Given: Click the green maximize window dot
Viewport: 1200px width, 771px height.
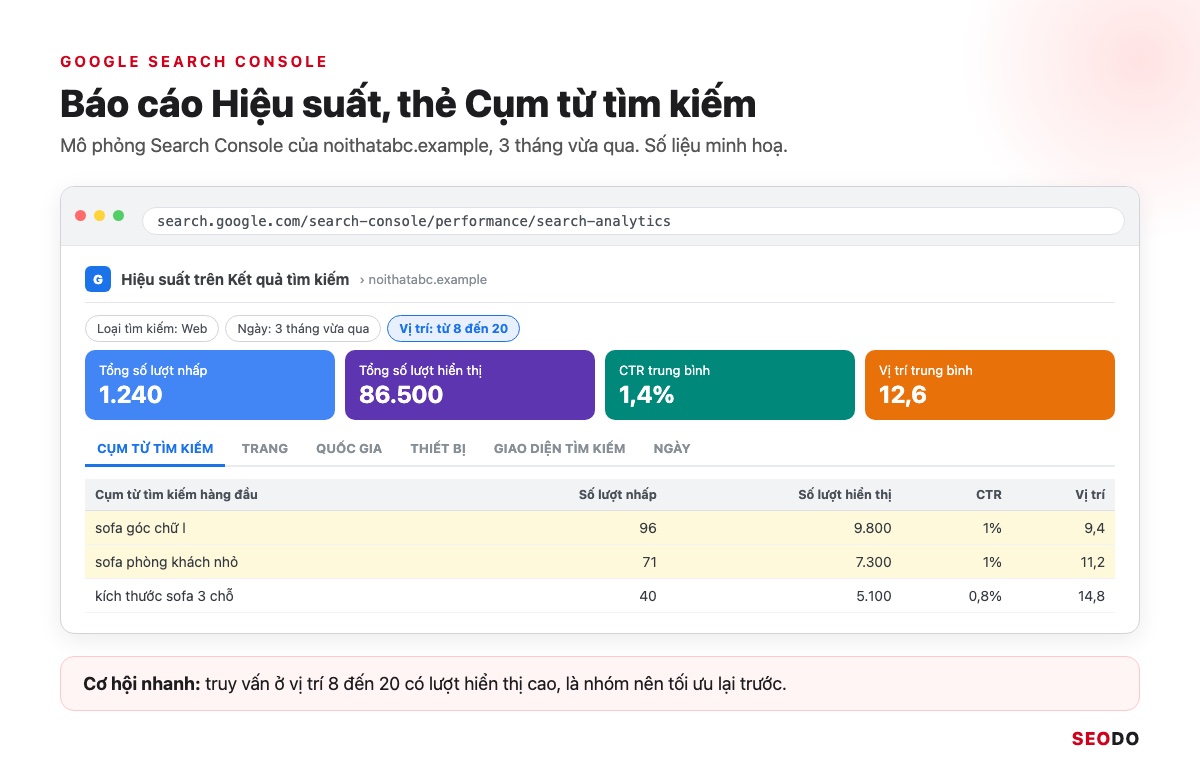Looking at the screenshot, I should coord(119,216).
